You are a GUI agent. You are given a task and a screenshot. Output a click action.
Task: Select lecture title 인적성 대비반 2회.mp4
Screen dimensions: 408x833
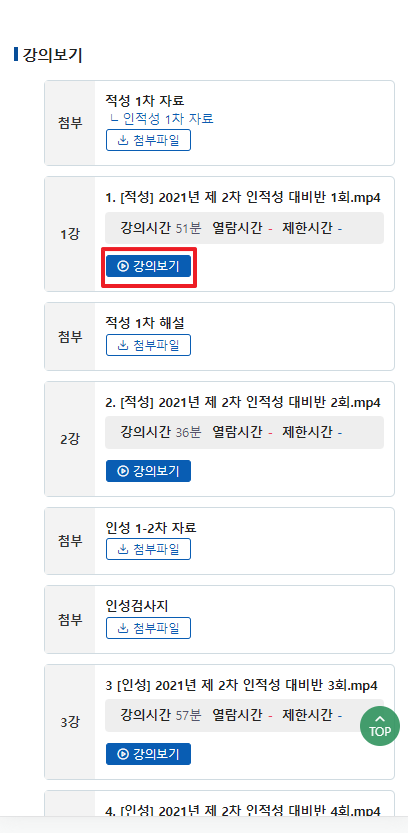pyautogui.click(x=243, y=402)
